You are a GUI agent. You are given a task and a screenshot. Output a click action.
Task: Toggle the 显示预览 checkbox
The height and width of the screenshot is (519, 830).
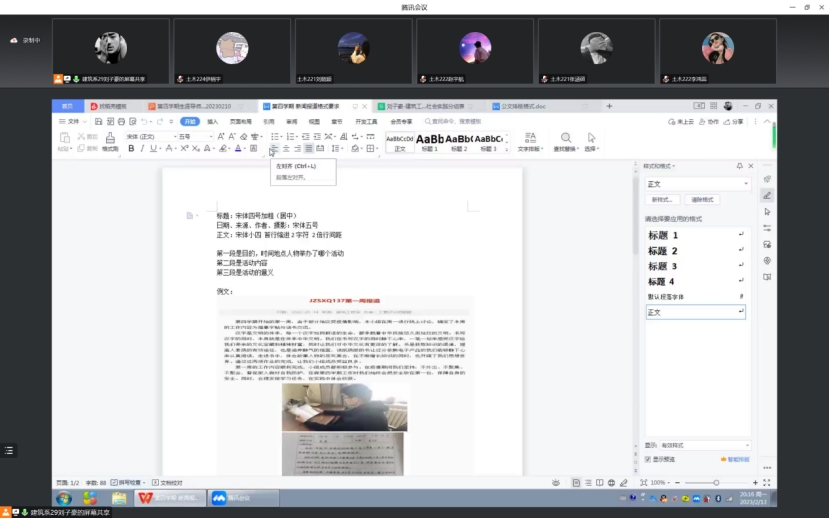tap(648, 459)
